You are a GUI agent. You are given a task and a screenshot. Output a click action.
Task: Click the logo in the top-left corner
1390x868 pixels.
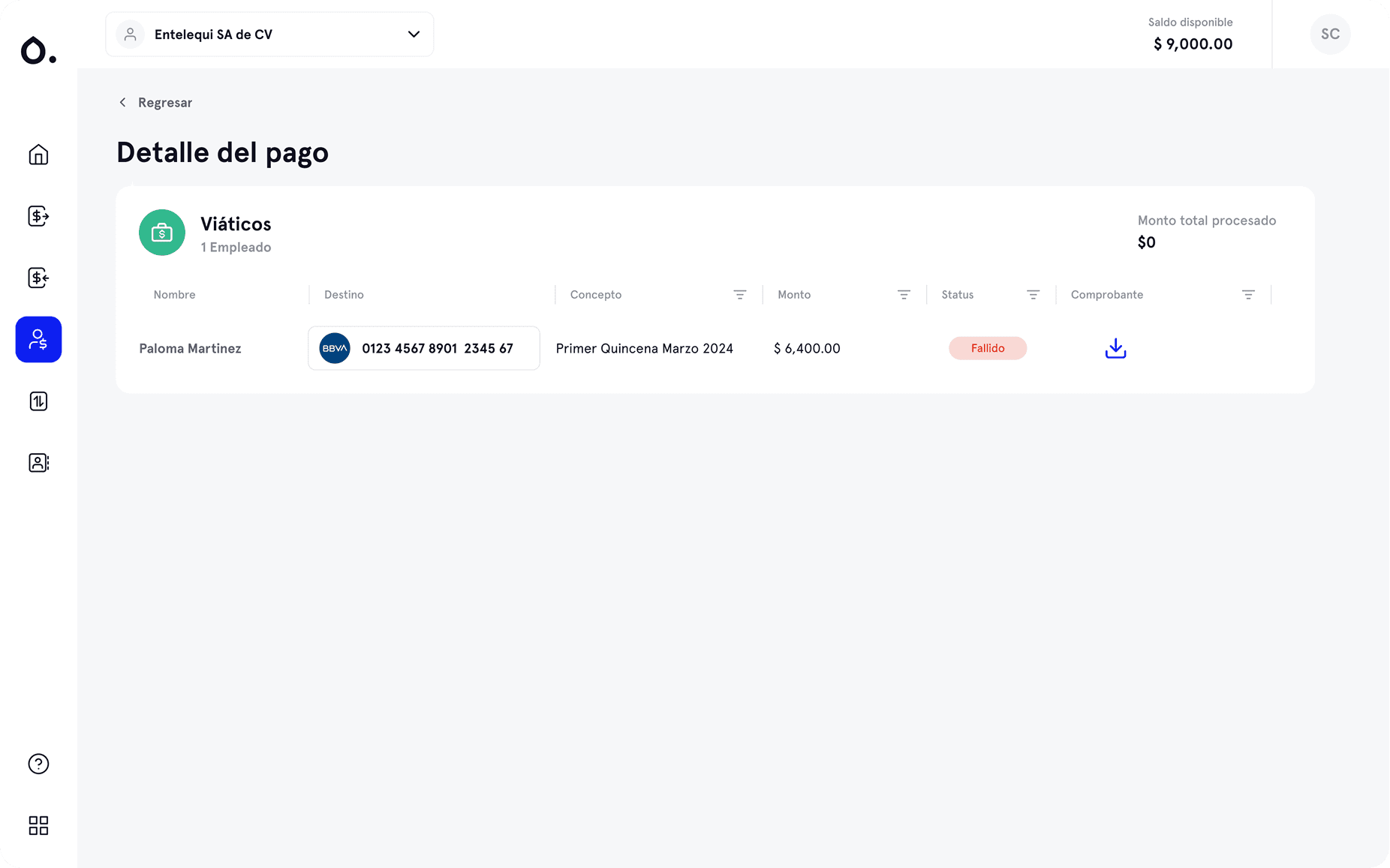[38, 50]
